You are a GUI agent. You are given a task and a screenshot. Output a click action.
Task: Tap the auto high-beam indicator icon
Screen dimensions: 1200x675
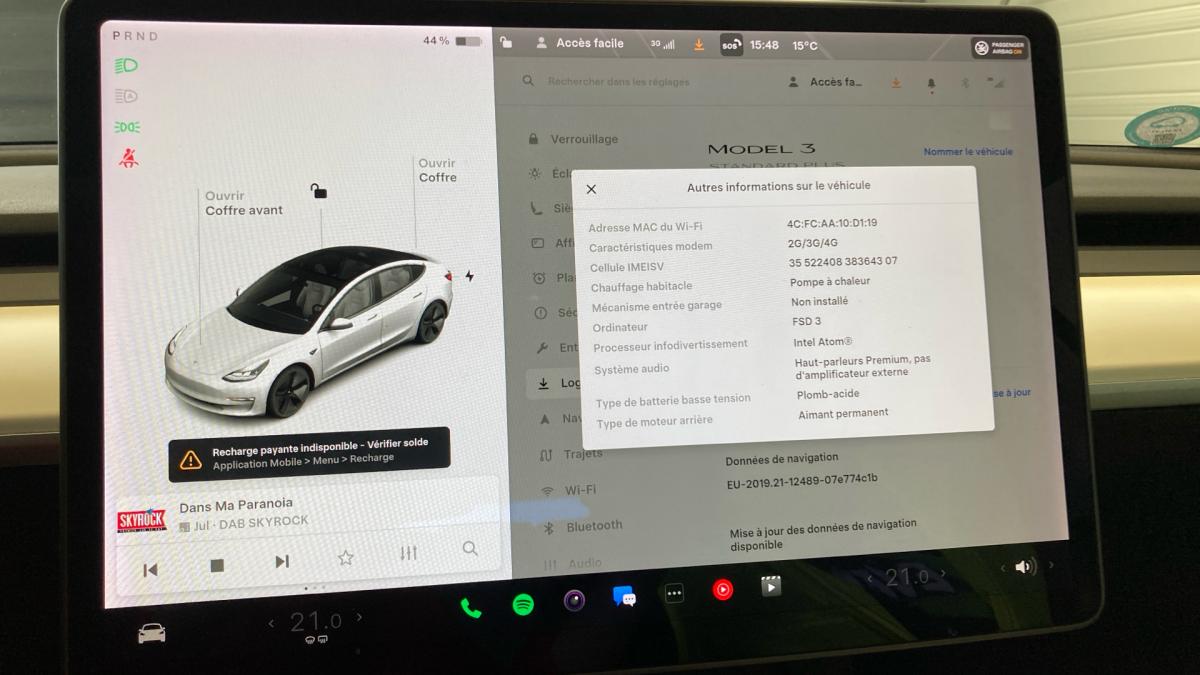point(126,96)
